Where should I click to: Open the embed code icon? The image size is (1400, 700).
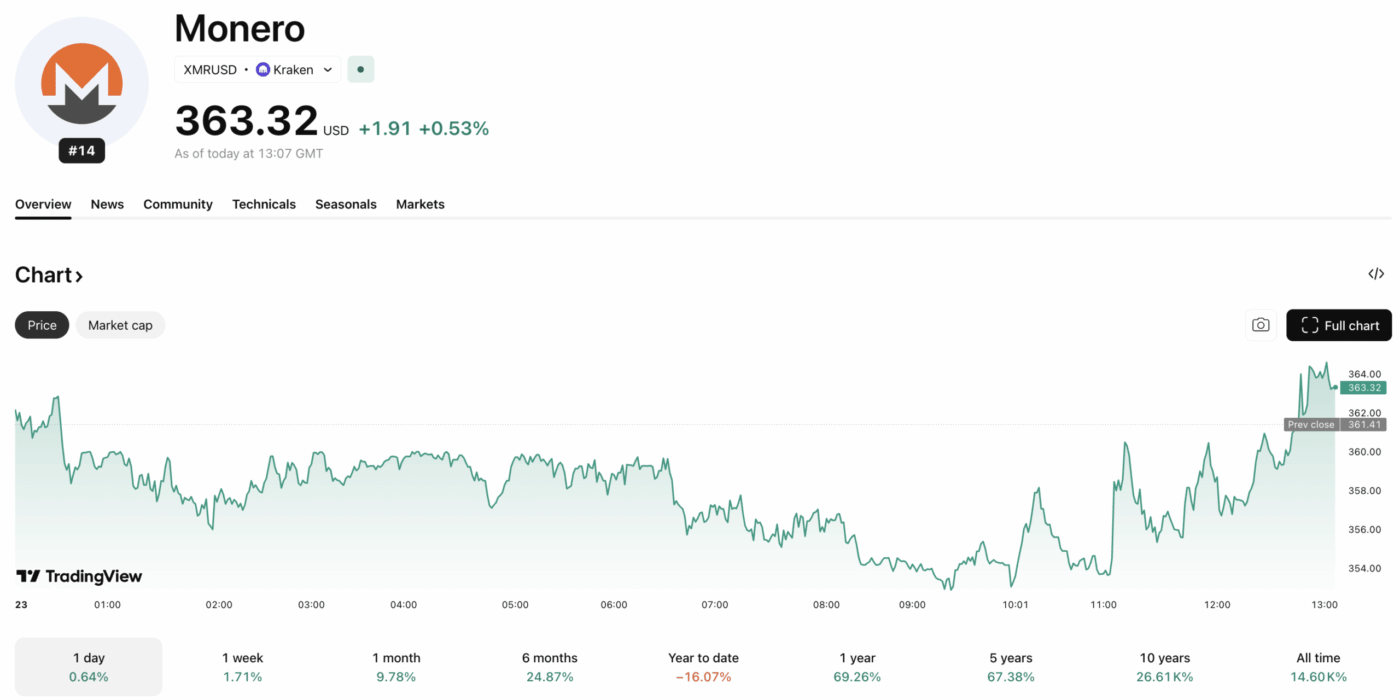(1376, 274)
